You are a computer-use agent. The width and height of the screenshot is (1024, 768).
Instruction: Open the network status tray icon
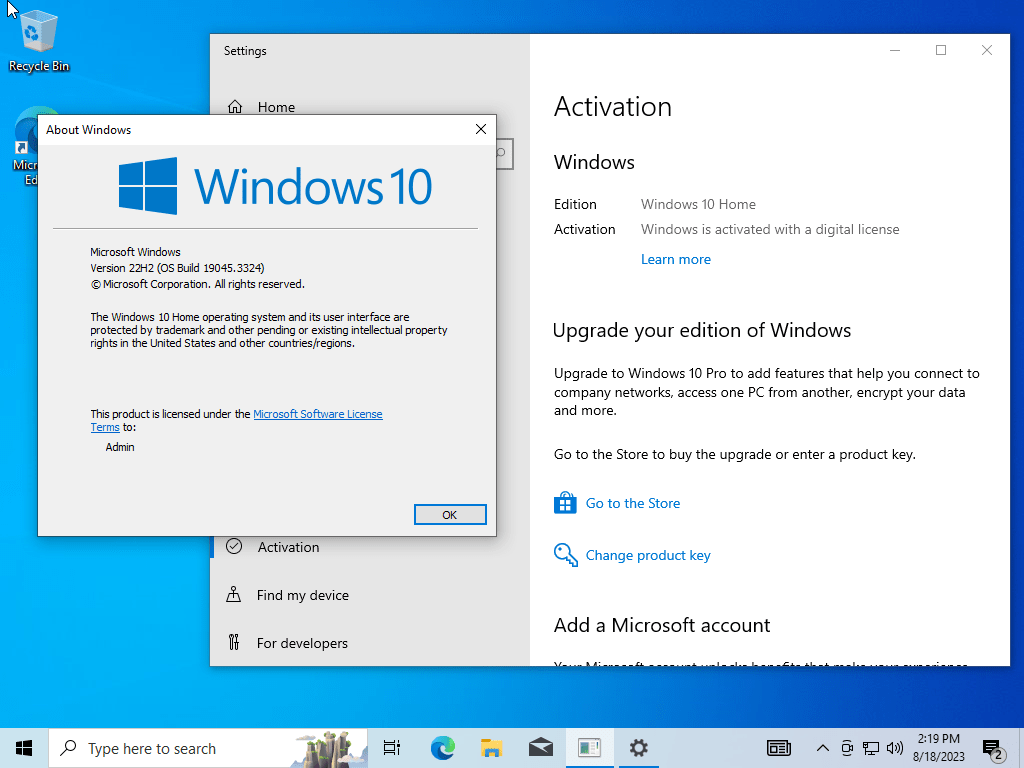point(871,748)
